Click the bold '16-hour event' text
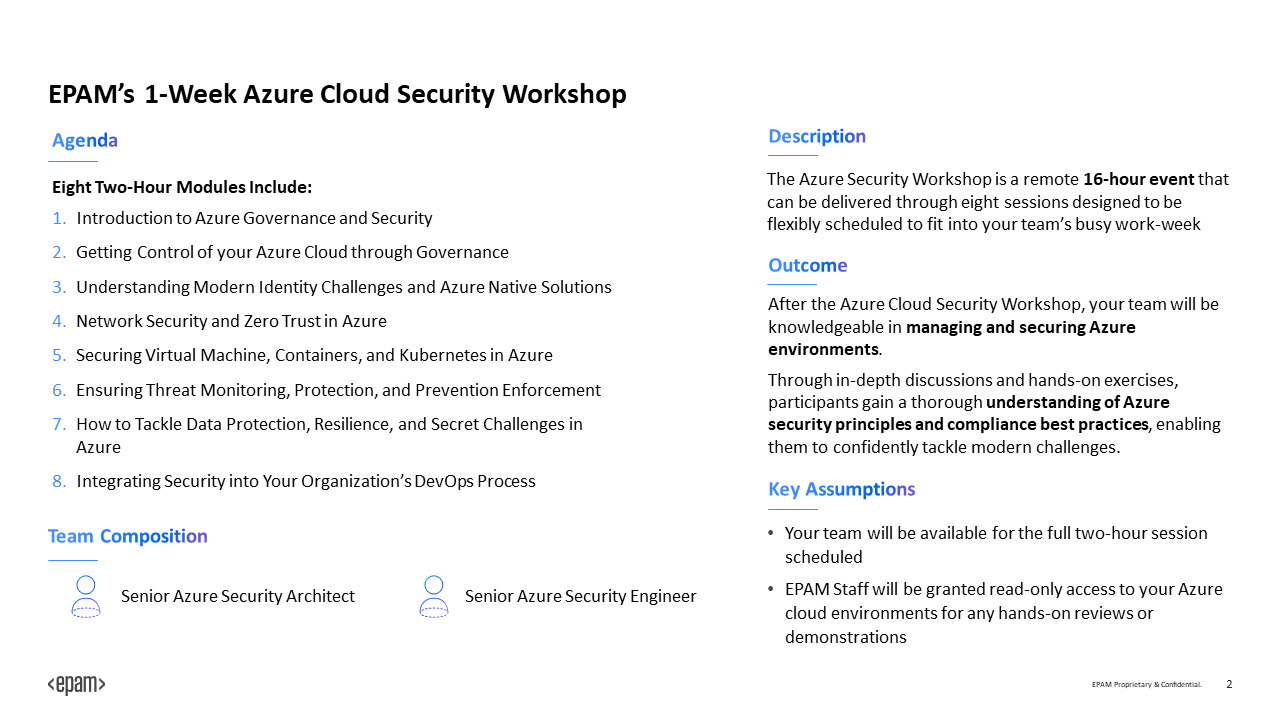This screenshot has height=720, width=1280. pyautogui.click(x=1139, y=179)
